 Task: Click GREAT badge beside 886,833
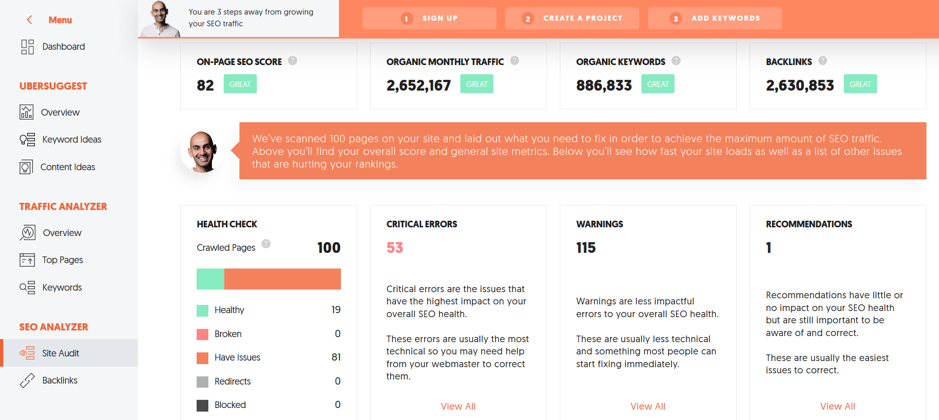coord(658,84)
